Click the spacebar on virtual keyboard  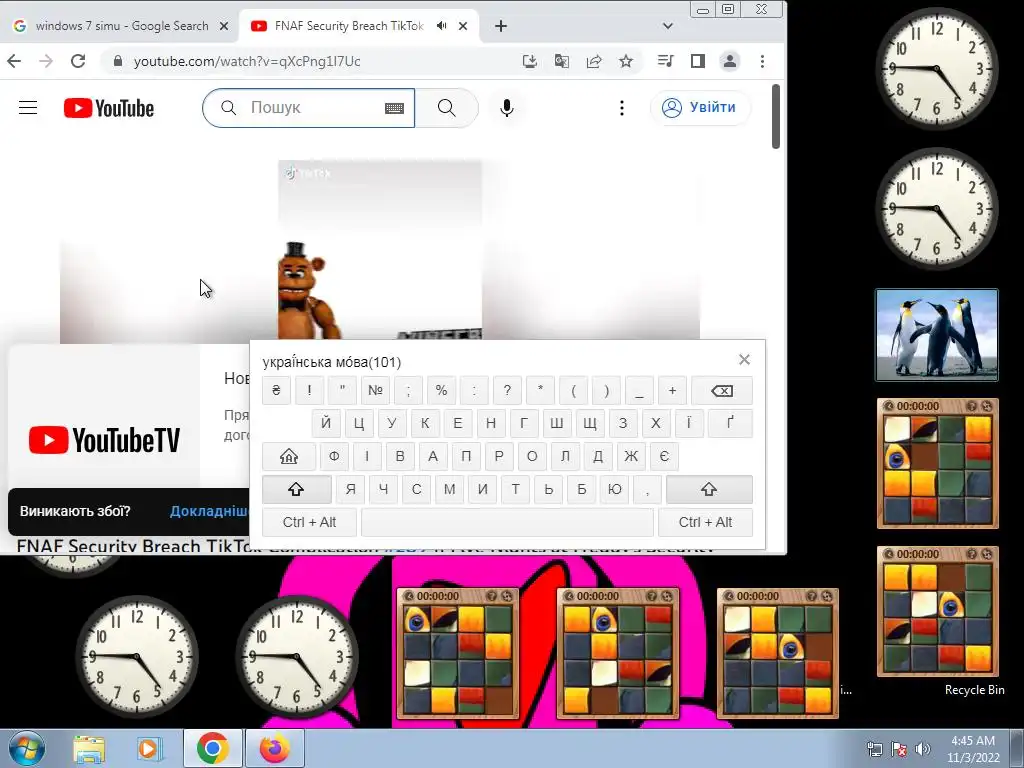pyautogui.click(x=507, y=522)
